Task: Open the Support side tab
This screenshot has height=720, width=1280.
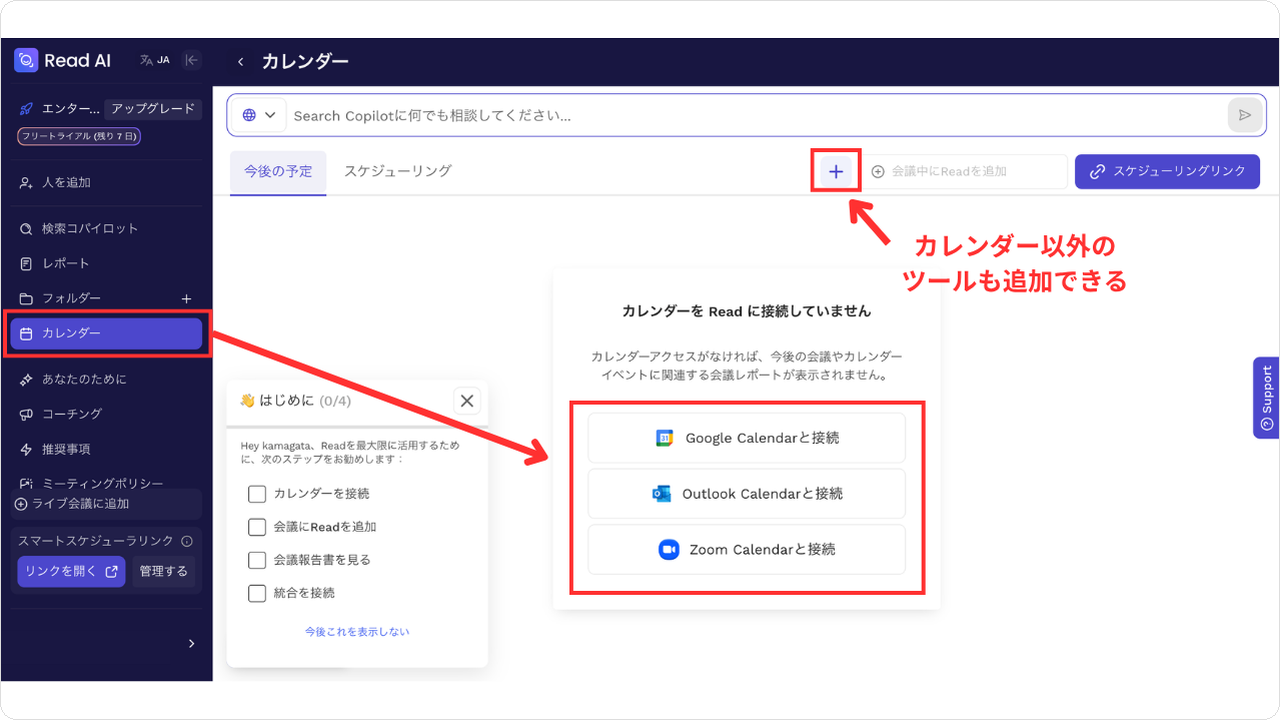Action: [x=1266, y=398]
